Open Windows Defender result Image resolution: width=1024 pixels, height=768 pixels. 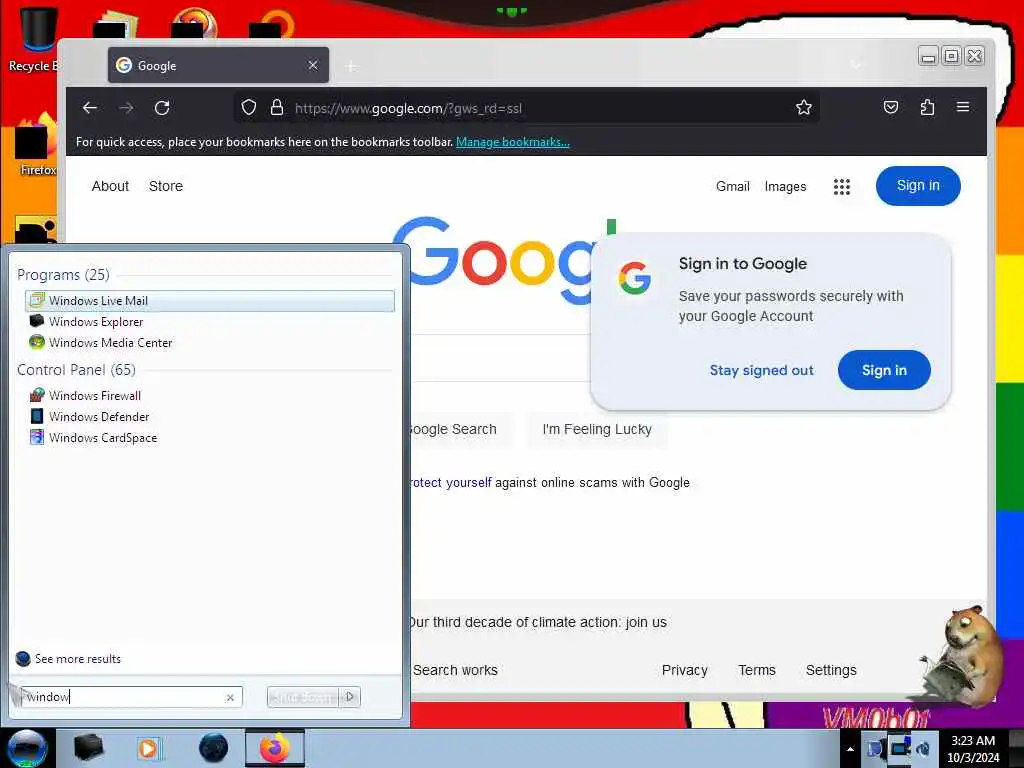(x=210, y=416)
